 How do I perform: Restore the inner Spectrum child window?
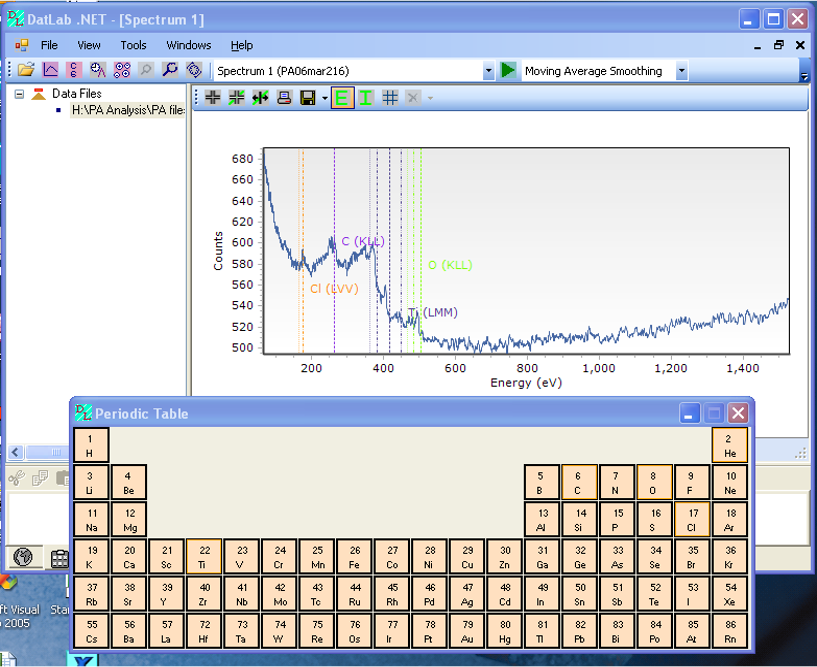coord(778,45)
